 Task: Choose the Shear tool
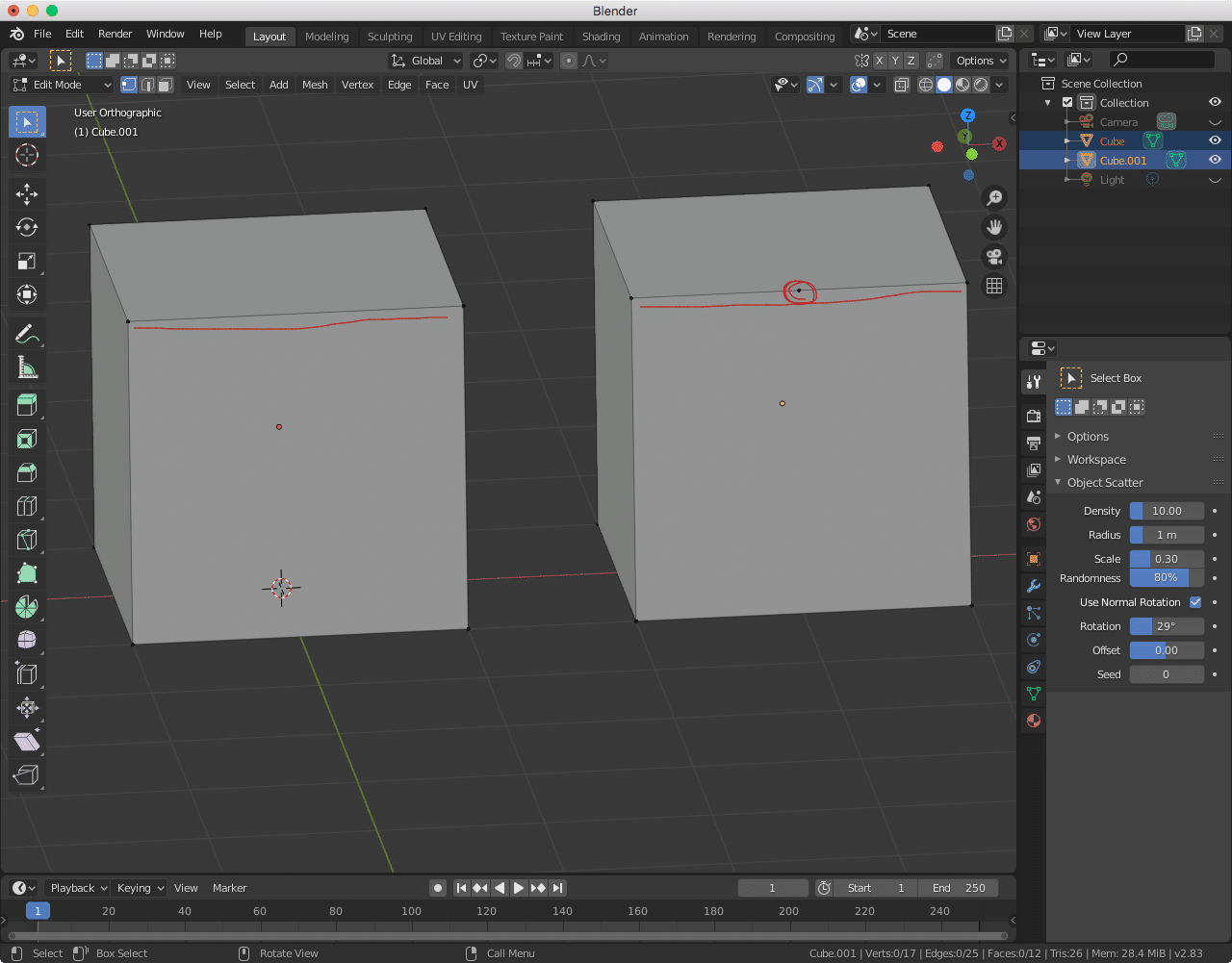pos(27,742)
